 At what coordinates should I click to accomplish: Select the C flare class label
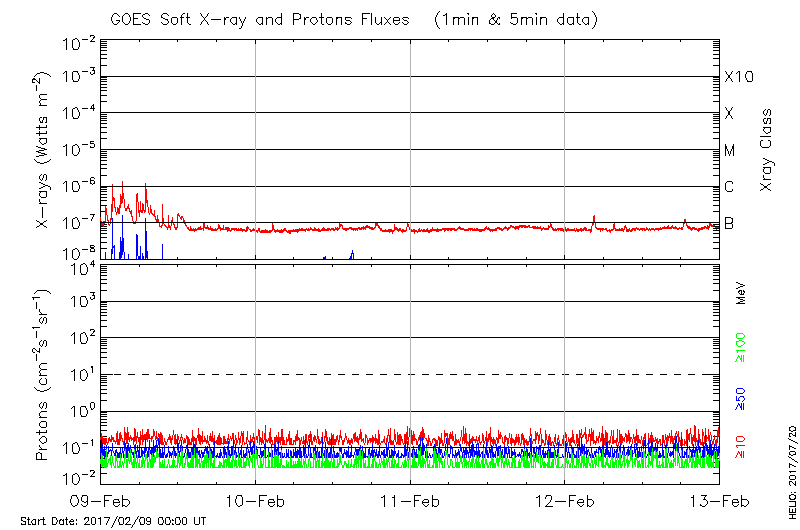729,187
